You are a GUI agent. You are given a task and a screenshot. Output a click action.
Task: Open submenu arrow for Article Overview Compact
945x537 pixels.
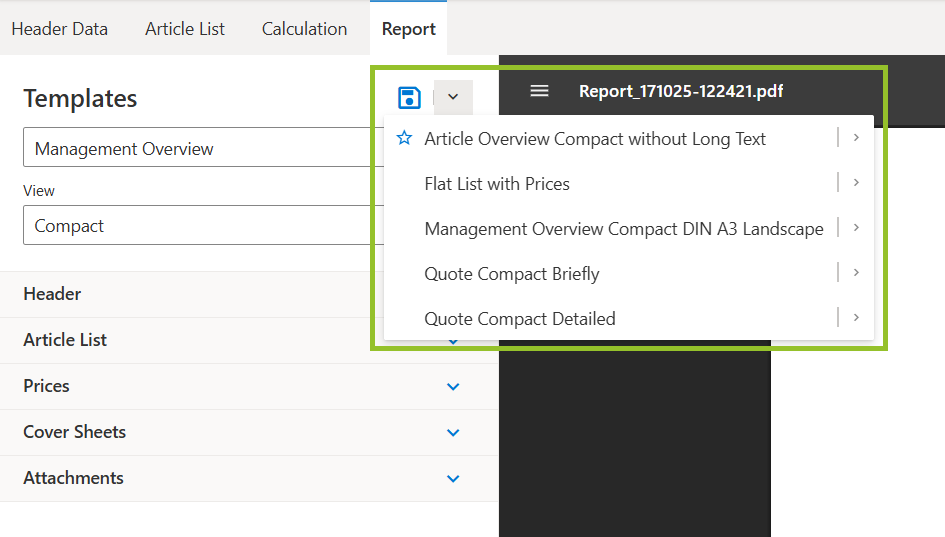coord(857,138)
